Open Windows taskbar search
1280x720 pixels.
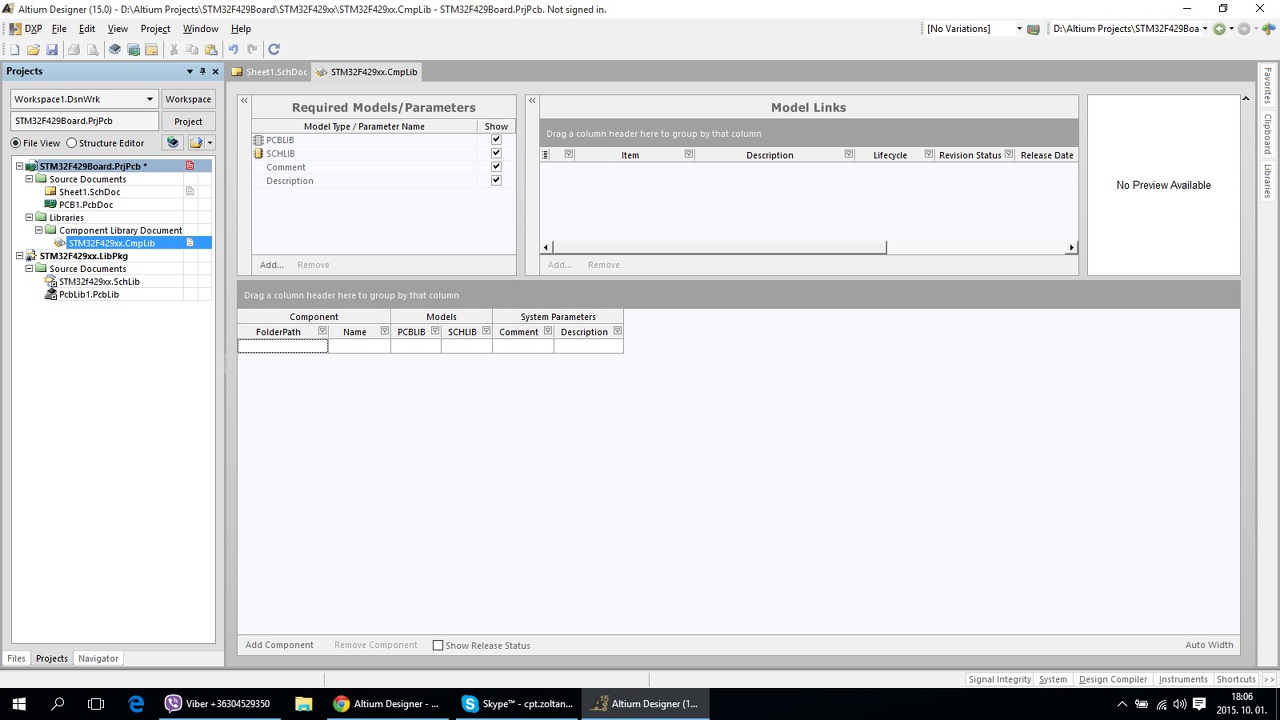click(58, 704)
